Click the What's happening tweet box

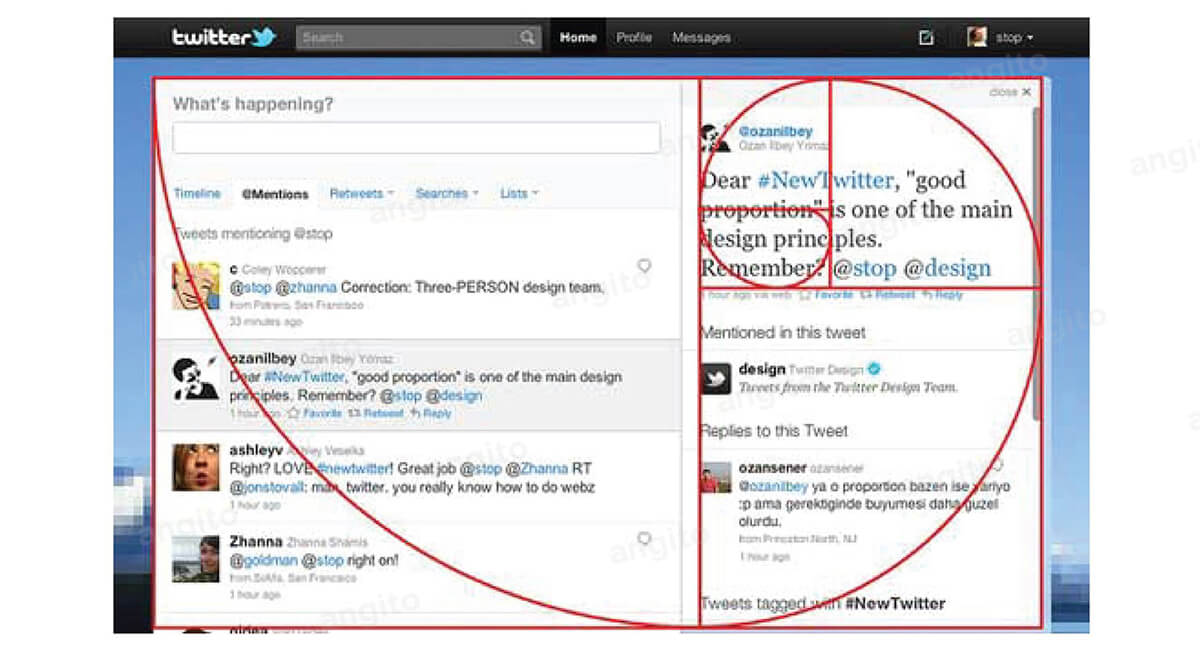[416, 138]
